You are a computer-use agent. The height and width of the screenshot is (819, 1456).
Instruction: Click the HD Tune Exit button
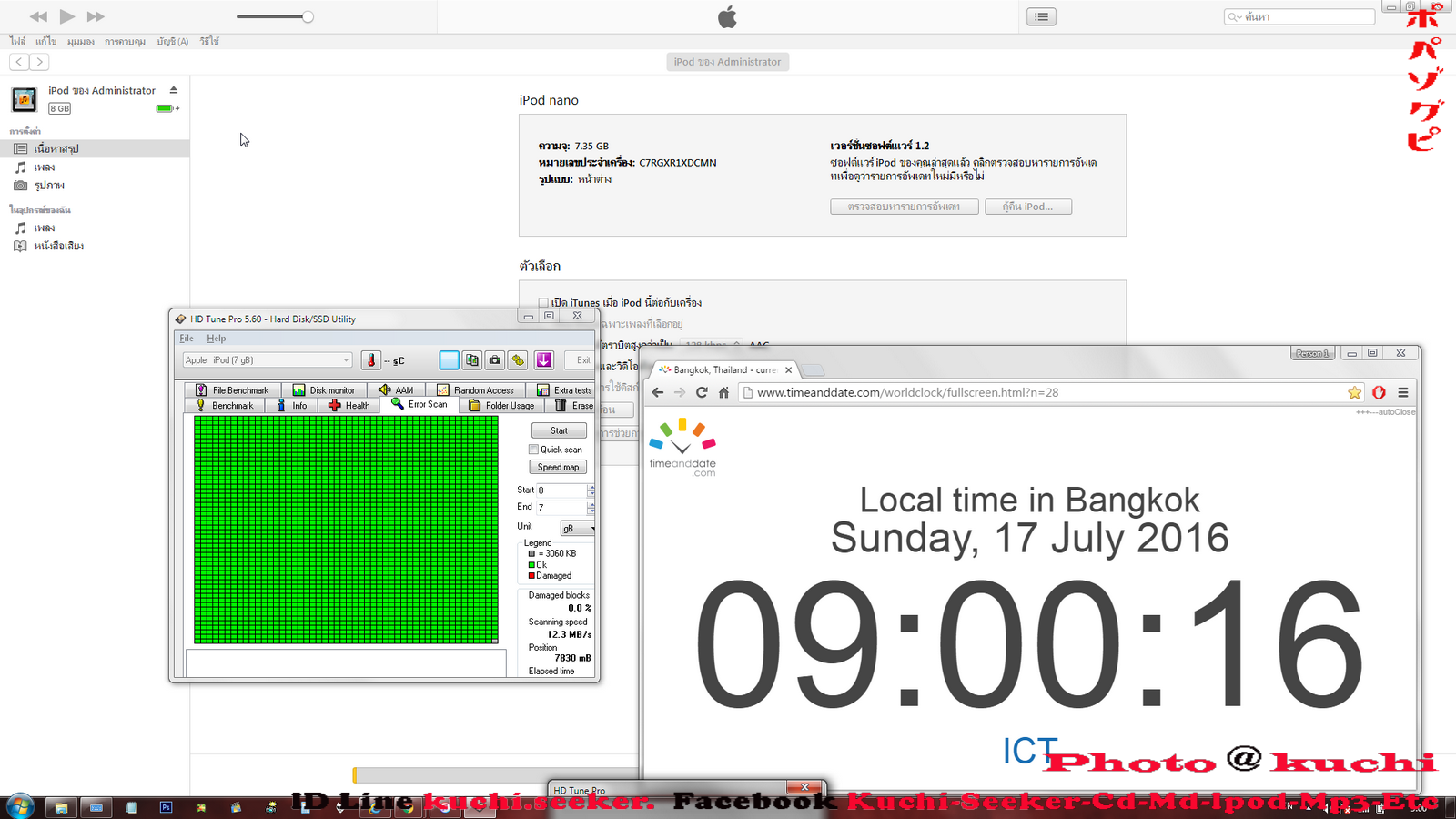pyautogui.click(x=580, y=360)
